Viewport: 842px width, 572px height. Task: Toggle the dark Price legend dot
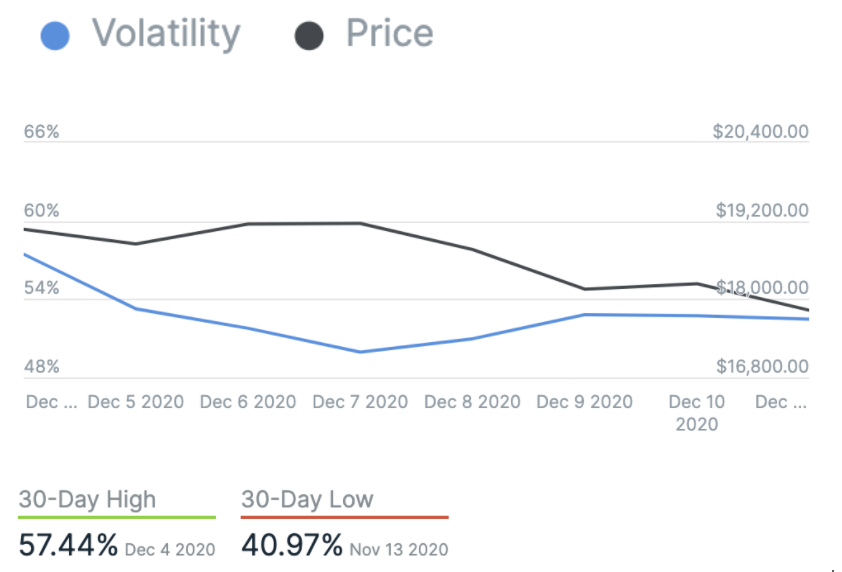[x=309, y=36]
